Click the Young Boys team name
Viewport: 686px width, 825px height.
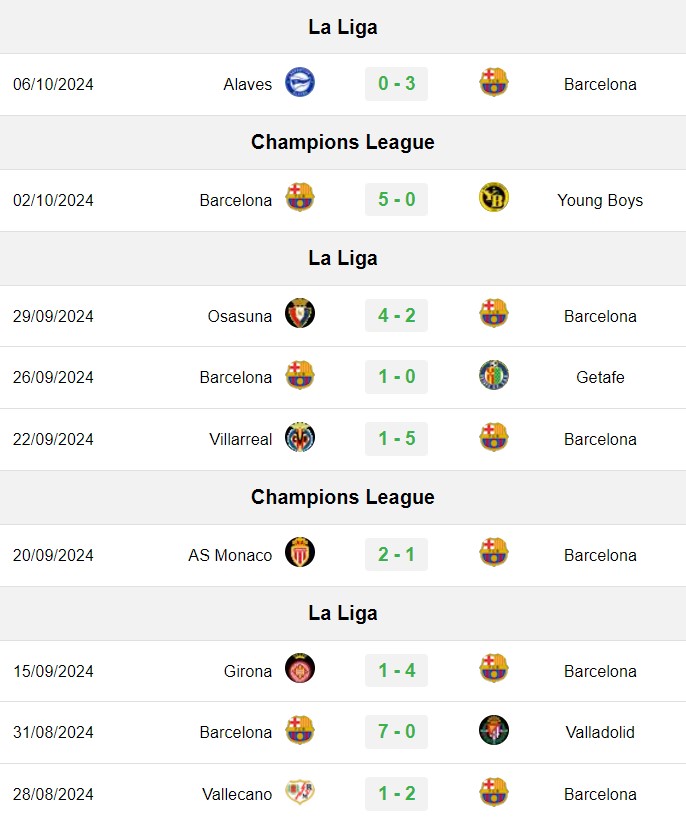tap(600, 200)
